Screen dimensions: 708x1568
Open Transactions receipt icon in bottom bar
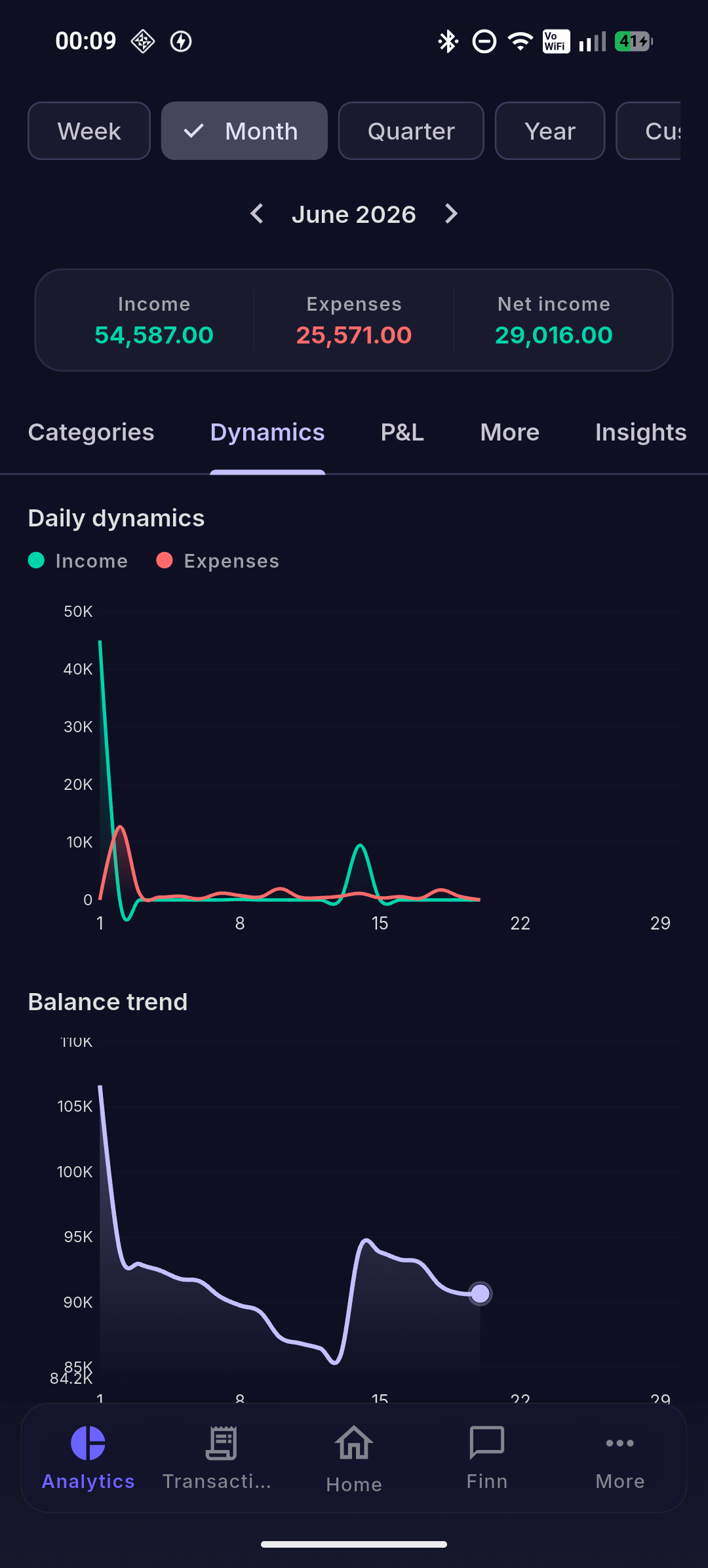point(222,1443)
